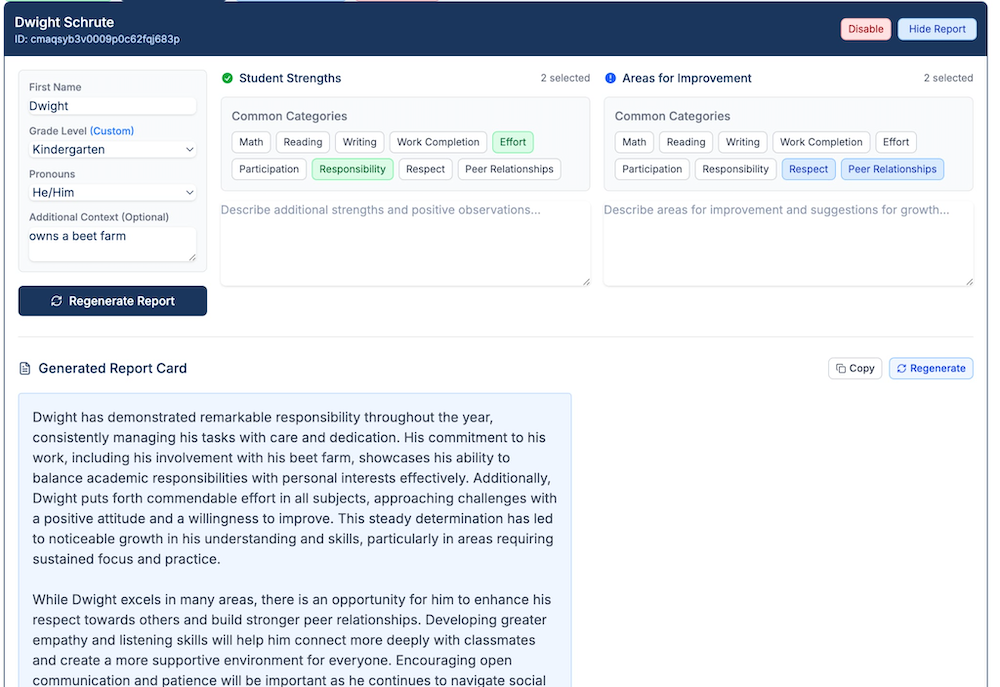
Task: Copy the generated report card text
Action: coord(855,369)
